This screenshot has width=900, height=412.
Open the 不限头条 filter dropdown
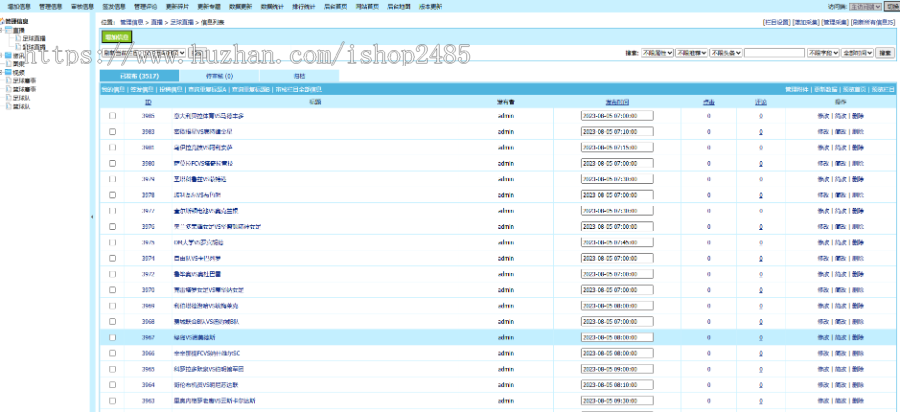pyautogui.click(x=726, y=53)
